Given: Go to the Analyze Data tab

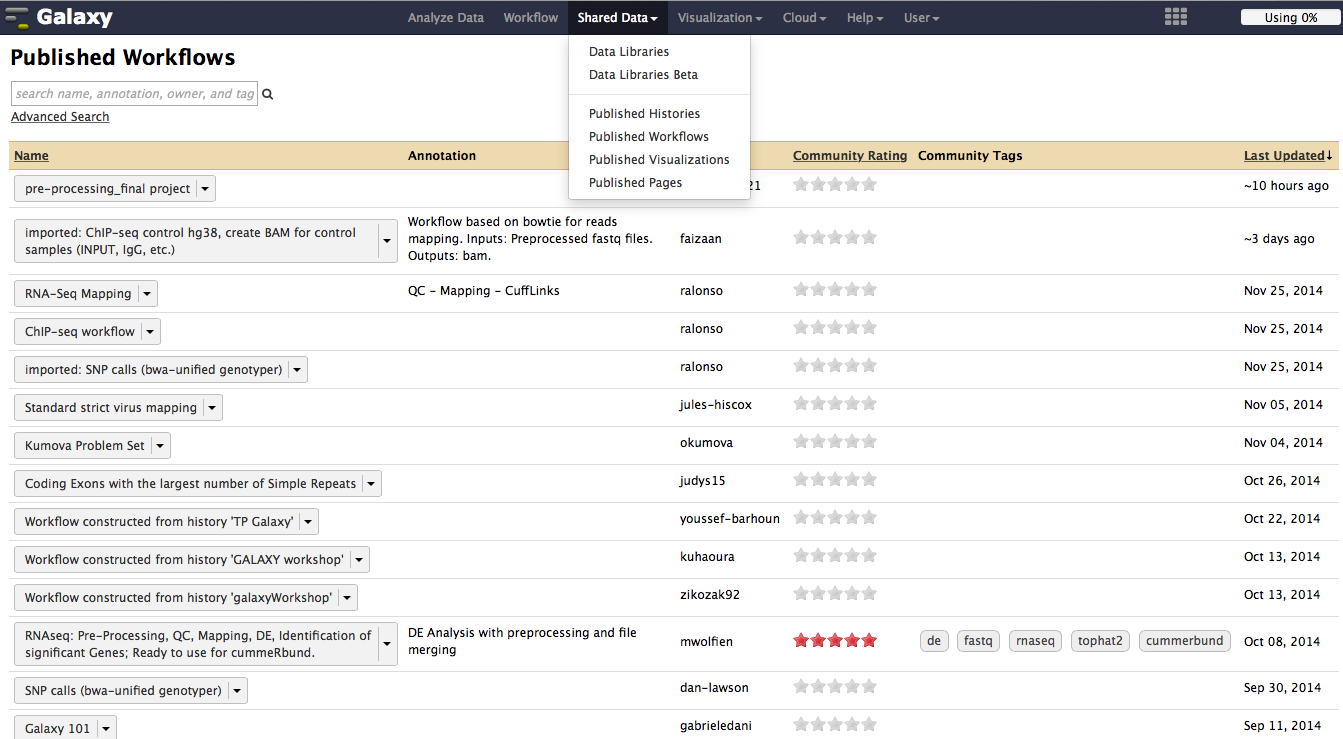Looking at the screenshot, I should (446, 18).
